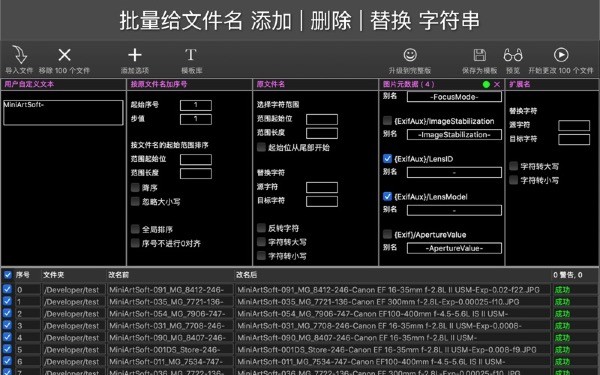Screen dimensions: 600x375
Task: Open the template library T icon
Action: (191, 55)
